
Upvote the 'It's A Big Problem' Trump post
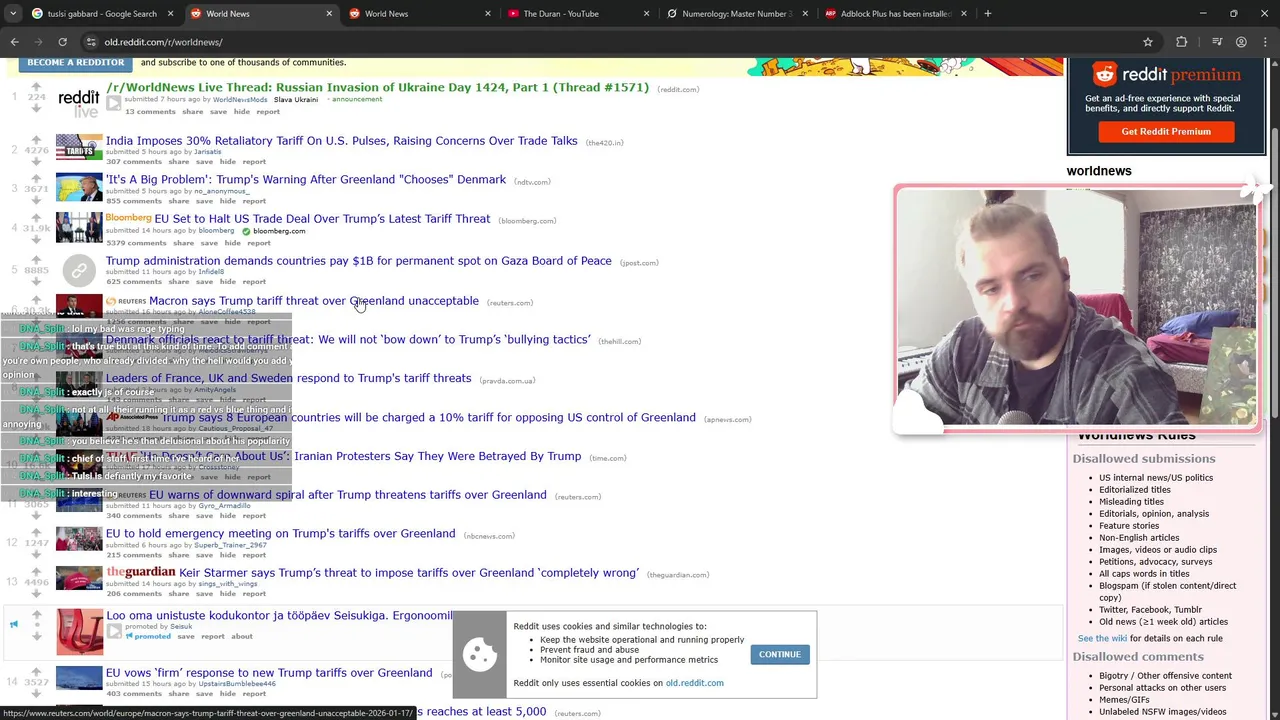point(36,177)
